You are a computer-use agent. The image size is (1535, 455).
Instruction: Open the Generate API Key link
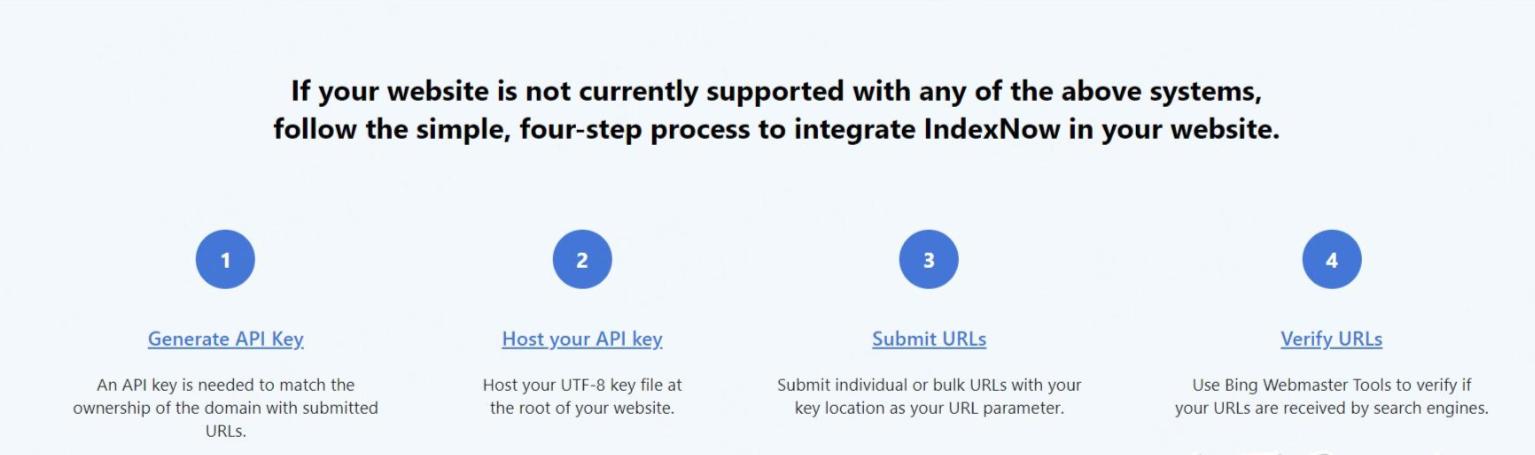click(225, 339)
